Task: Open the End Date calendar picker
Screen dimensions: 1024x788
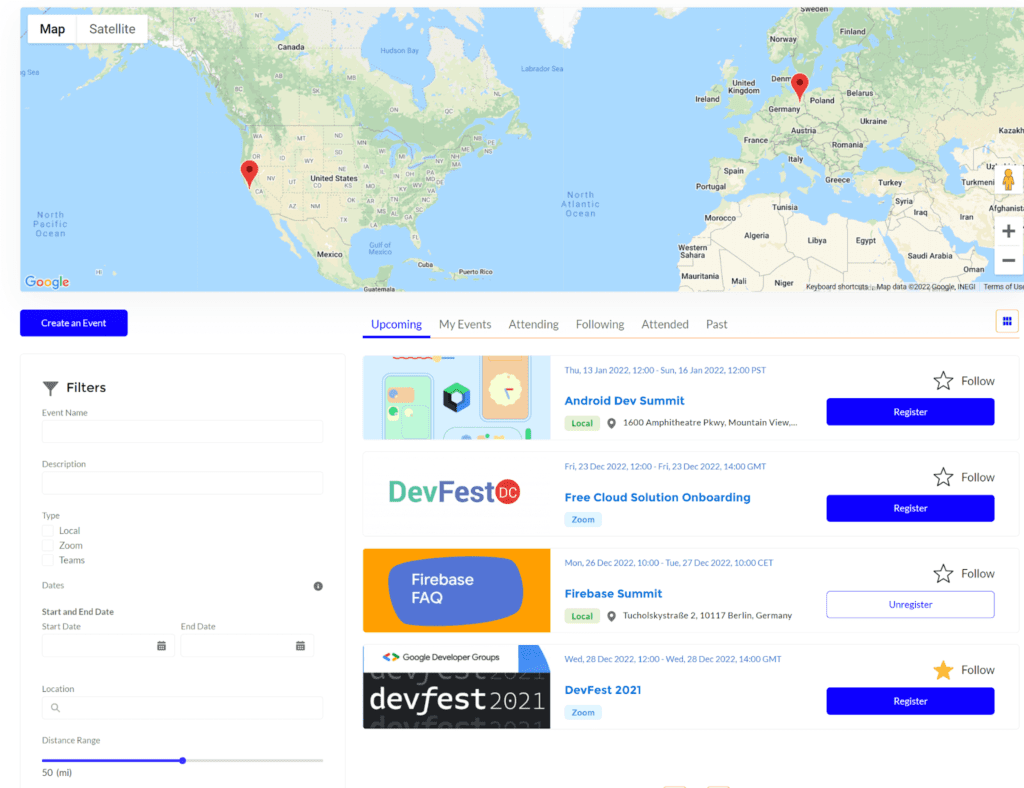Action: point(300,646)
